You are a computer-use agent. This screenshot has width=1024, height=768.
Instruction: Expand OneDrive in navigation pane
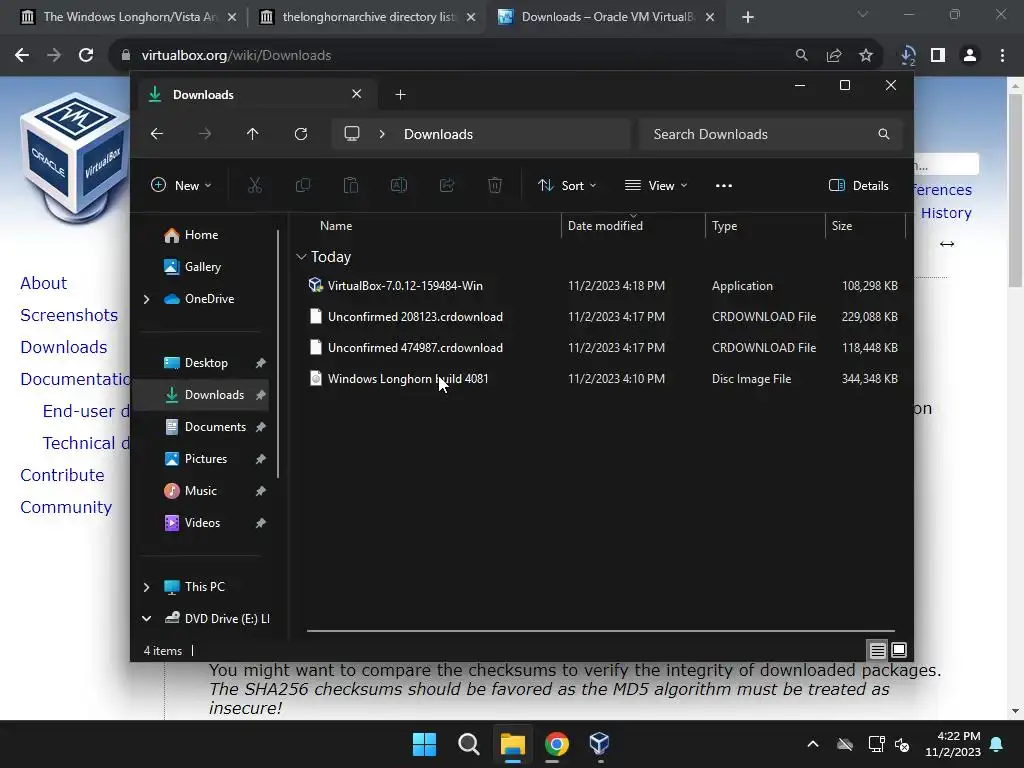[146, 299]
